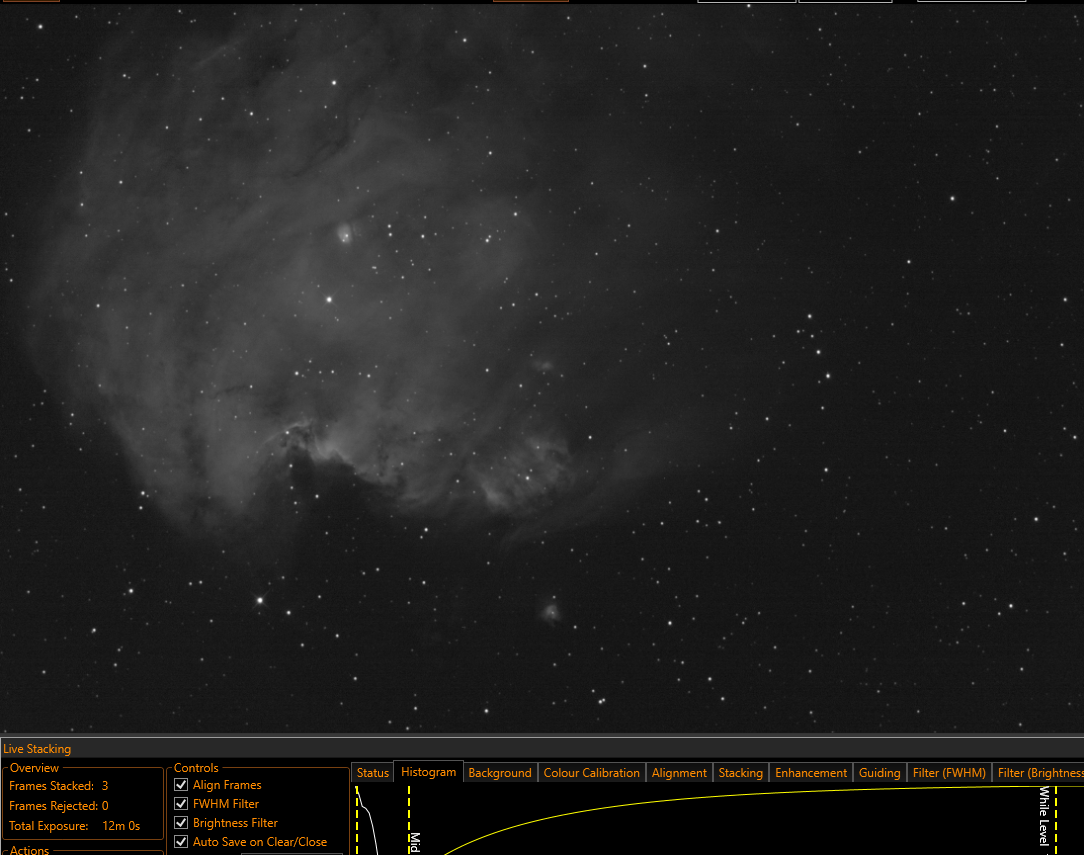
Task: Disable the Brightness Filter checkbox
Action: (x=181, y=823)
